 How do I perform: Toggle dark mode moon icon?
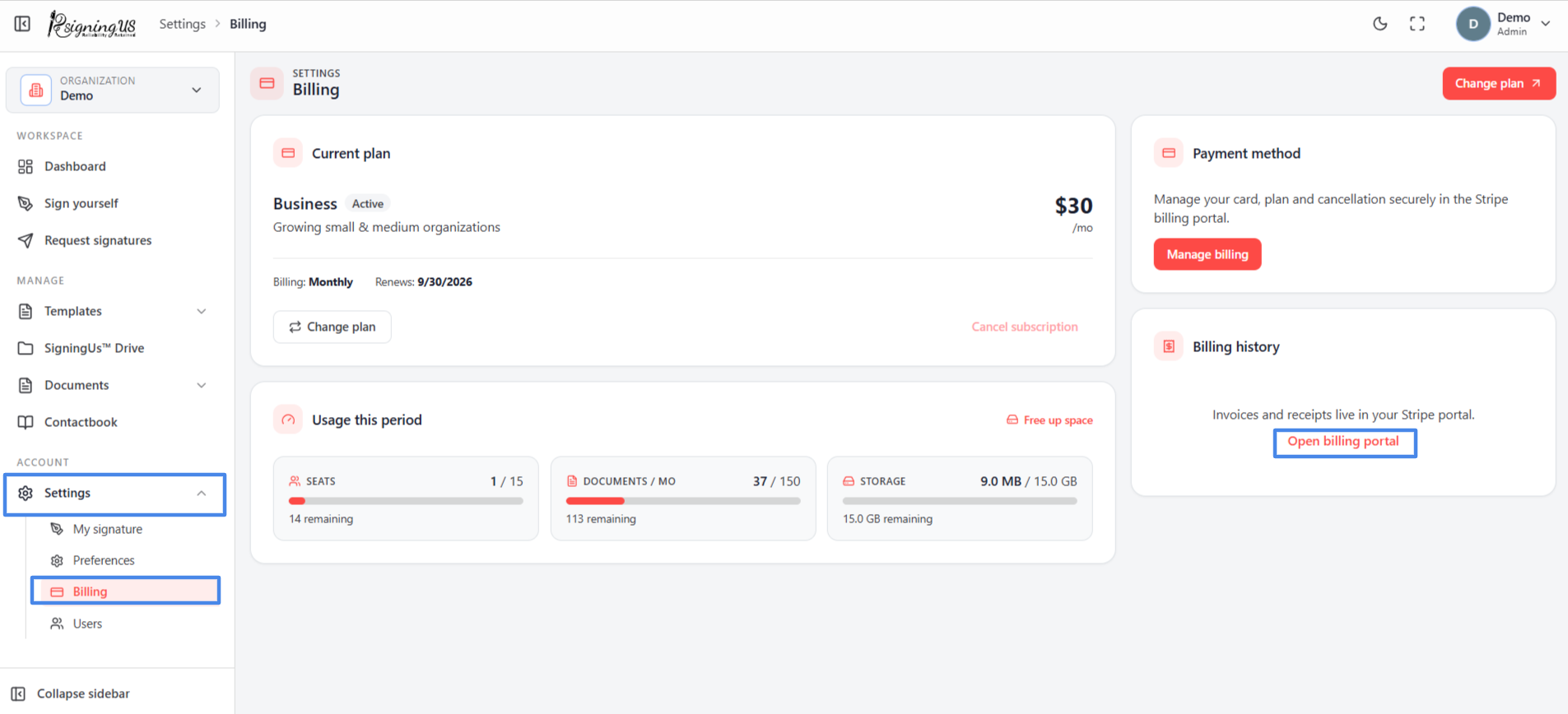pyautogui.click(x=1380, y=24)
